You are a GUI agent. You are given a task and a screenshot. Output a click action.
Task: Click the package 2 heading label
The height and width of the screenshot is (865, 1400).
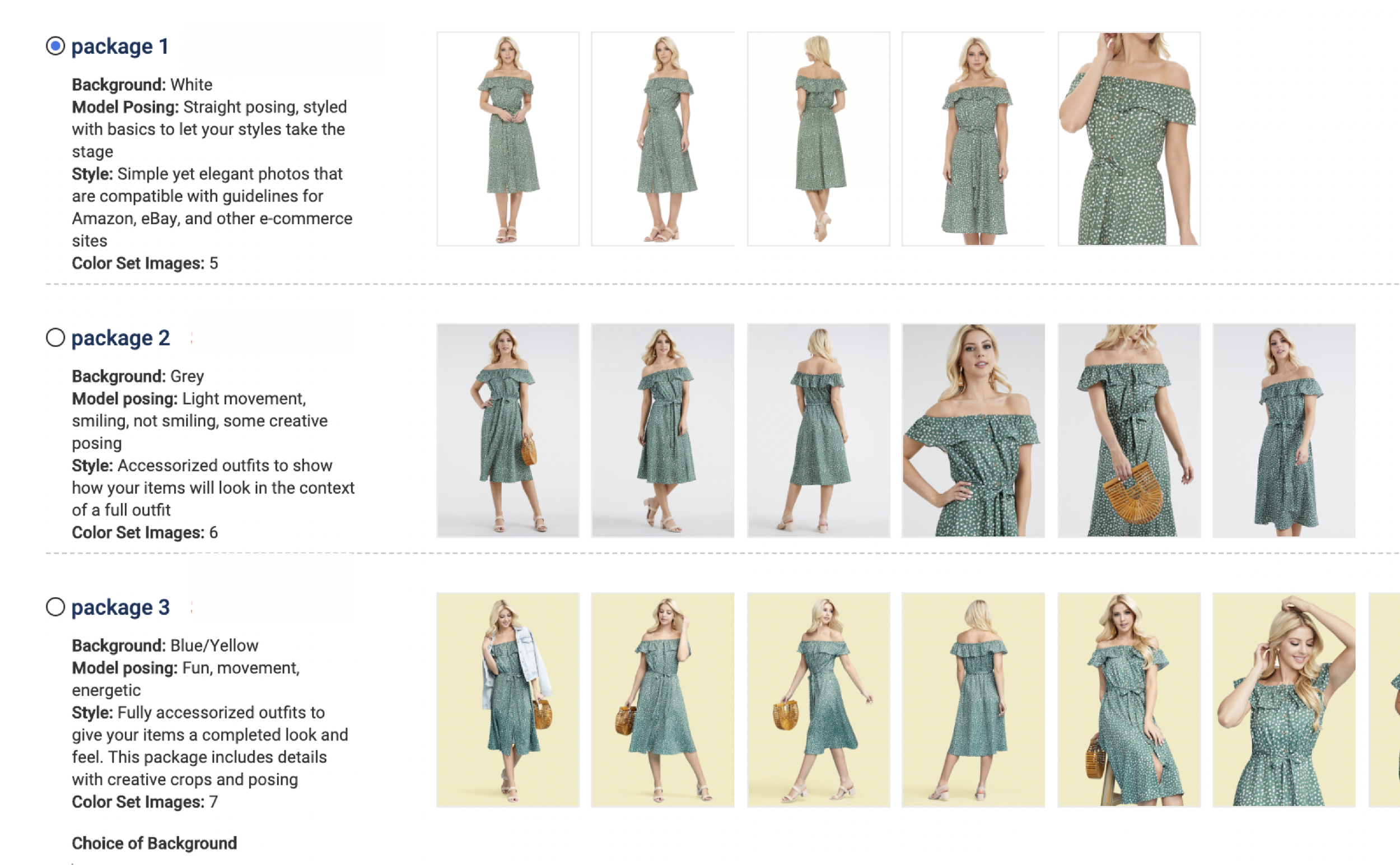120,338
